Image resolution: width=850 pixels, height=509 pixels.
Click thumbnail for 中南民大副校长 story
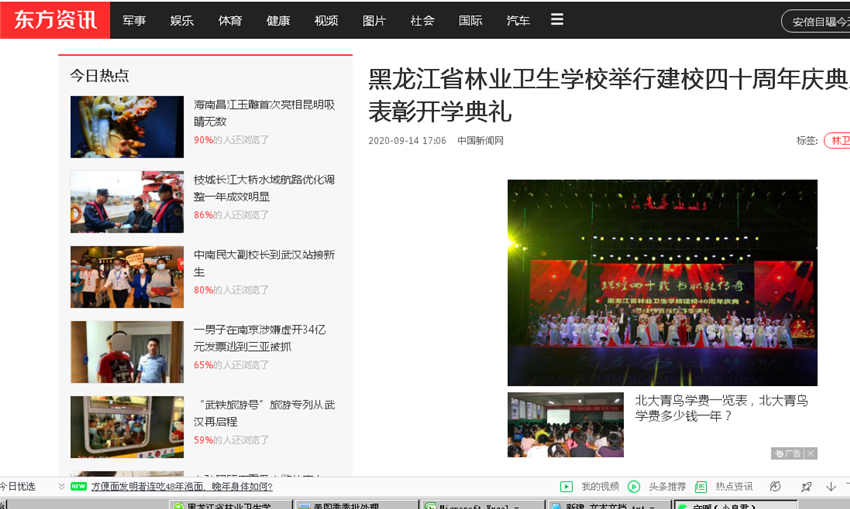[127, 277]
